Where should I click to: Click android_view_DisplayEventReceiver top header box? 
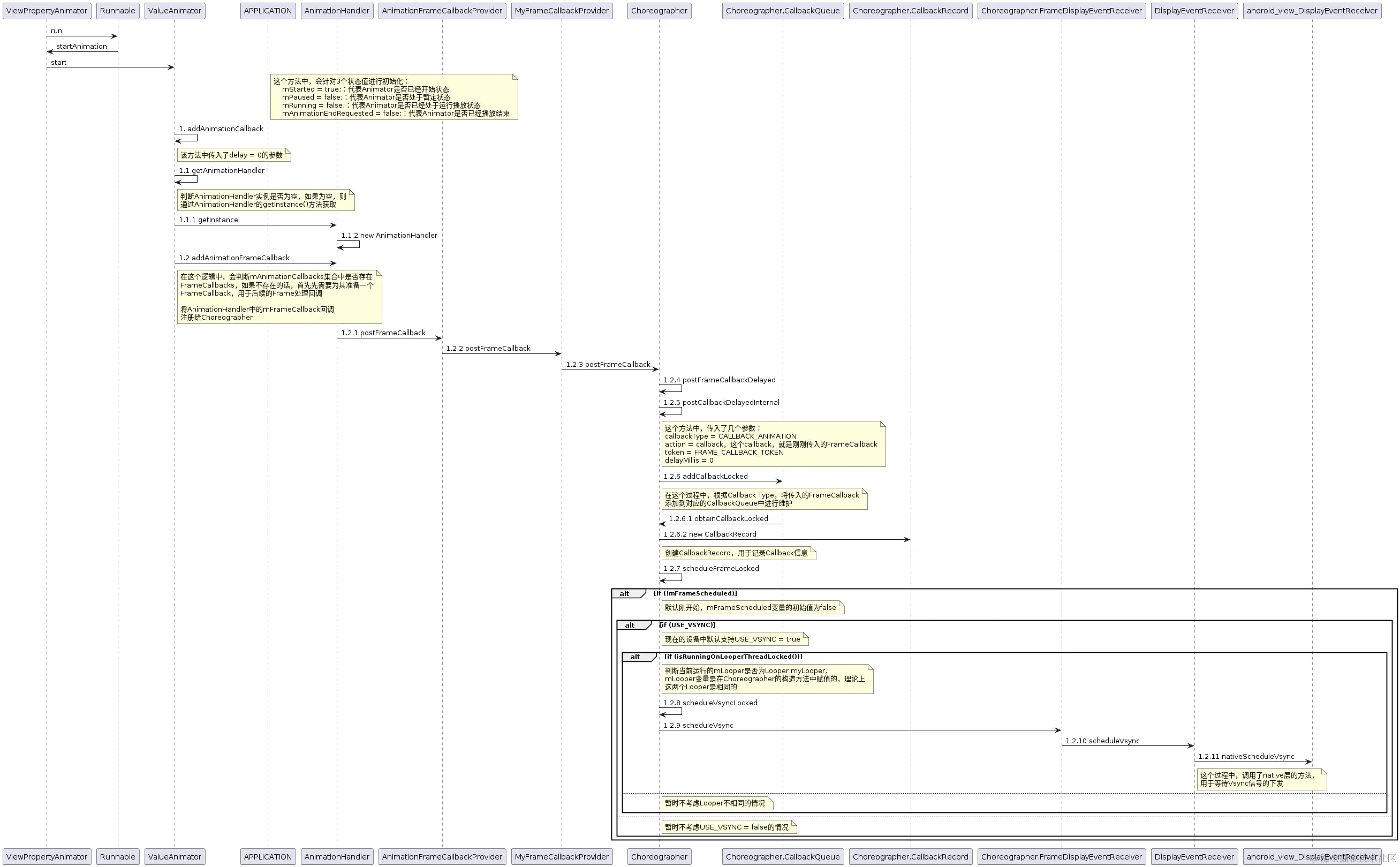[1312, 11]
